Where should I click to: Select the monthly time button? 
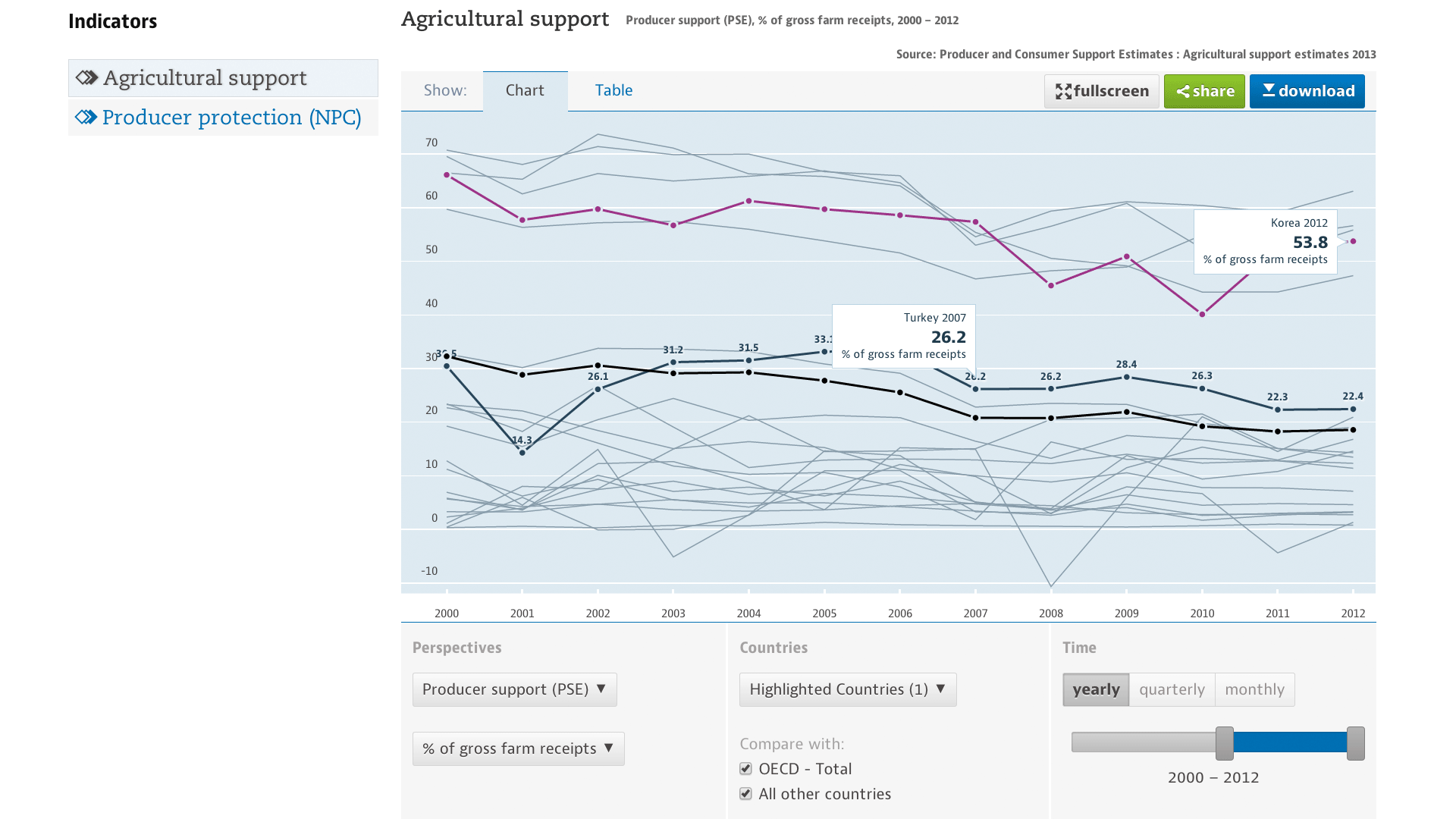pos(1254,689)
